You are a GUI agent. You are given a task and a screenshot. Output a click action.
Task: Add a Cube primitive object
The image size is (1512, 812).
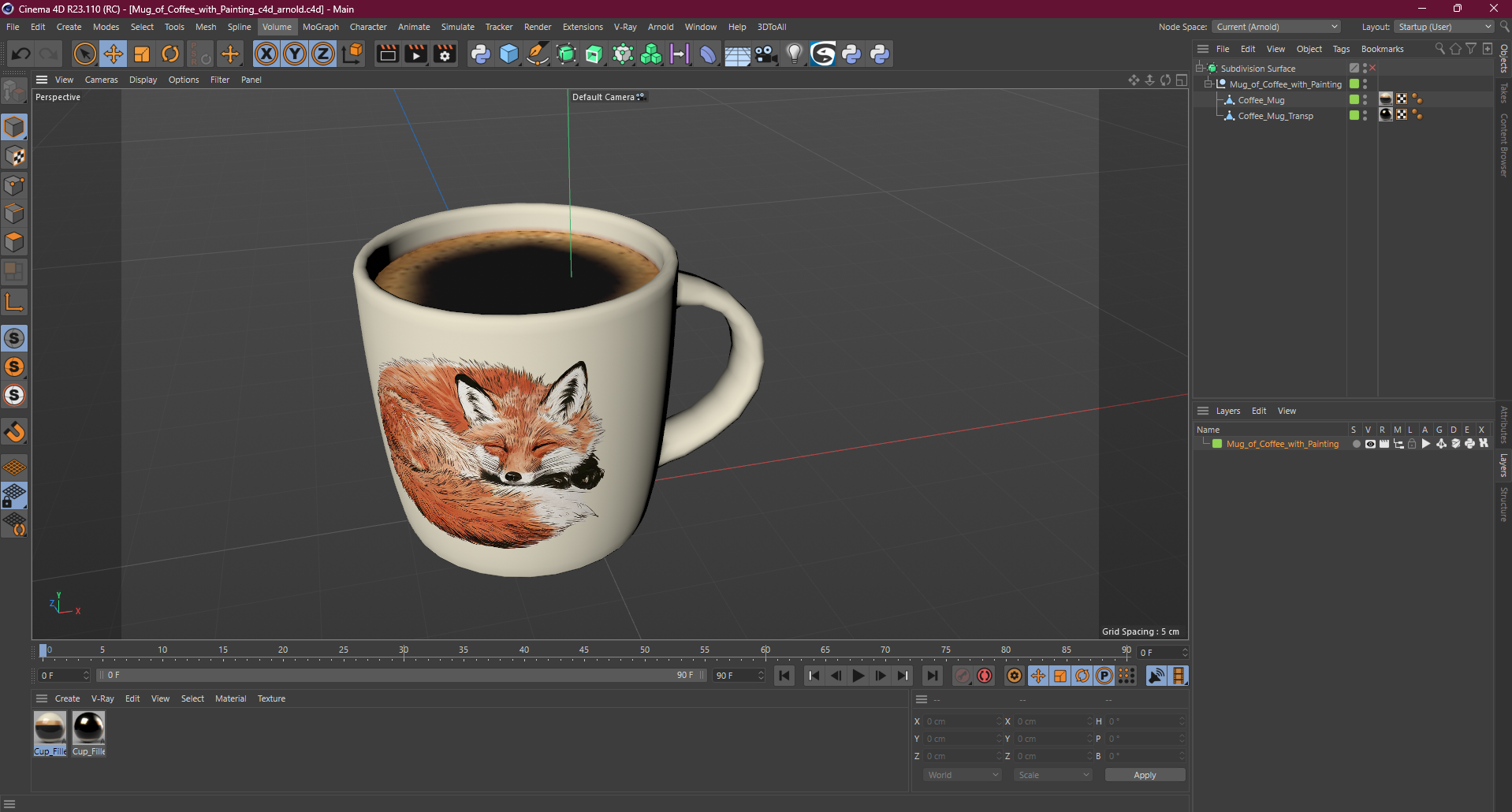tap(509, 54)
